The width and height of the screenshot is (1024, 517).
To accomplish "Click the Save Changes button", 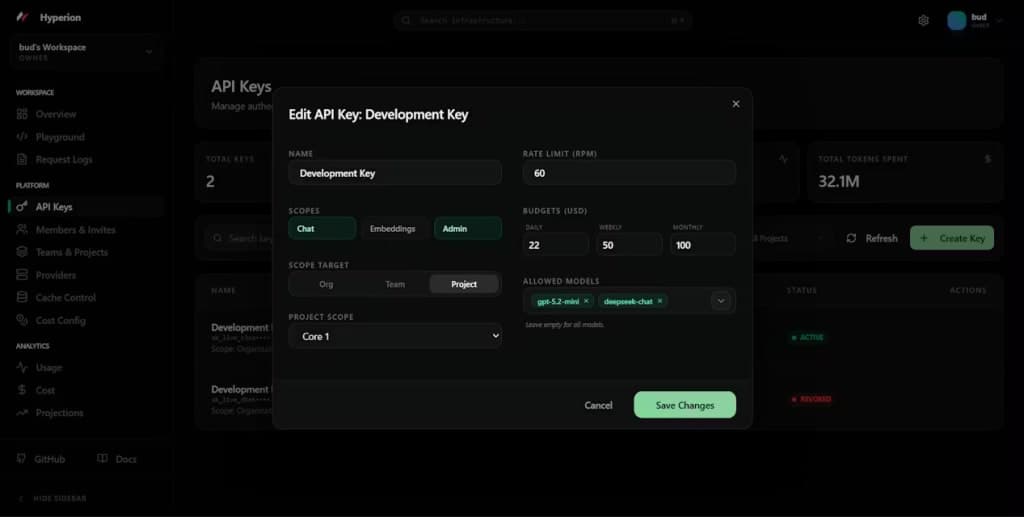I will click(684, 405).
